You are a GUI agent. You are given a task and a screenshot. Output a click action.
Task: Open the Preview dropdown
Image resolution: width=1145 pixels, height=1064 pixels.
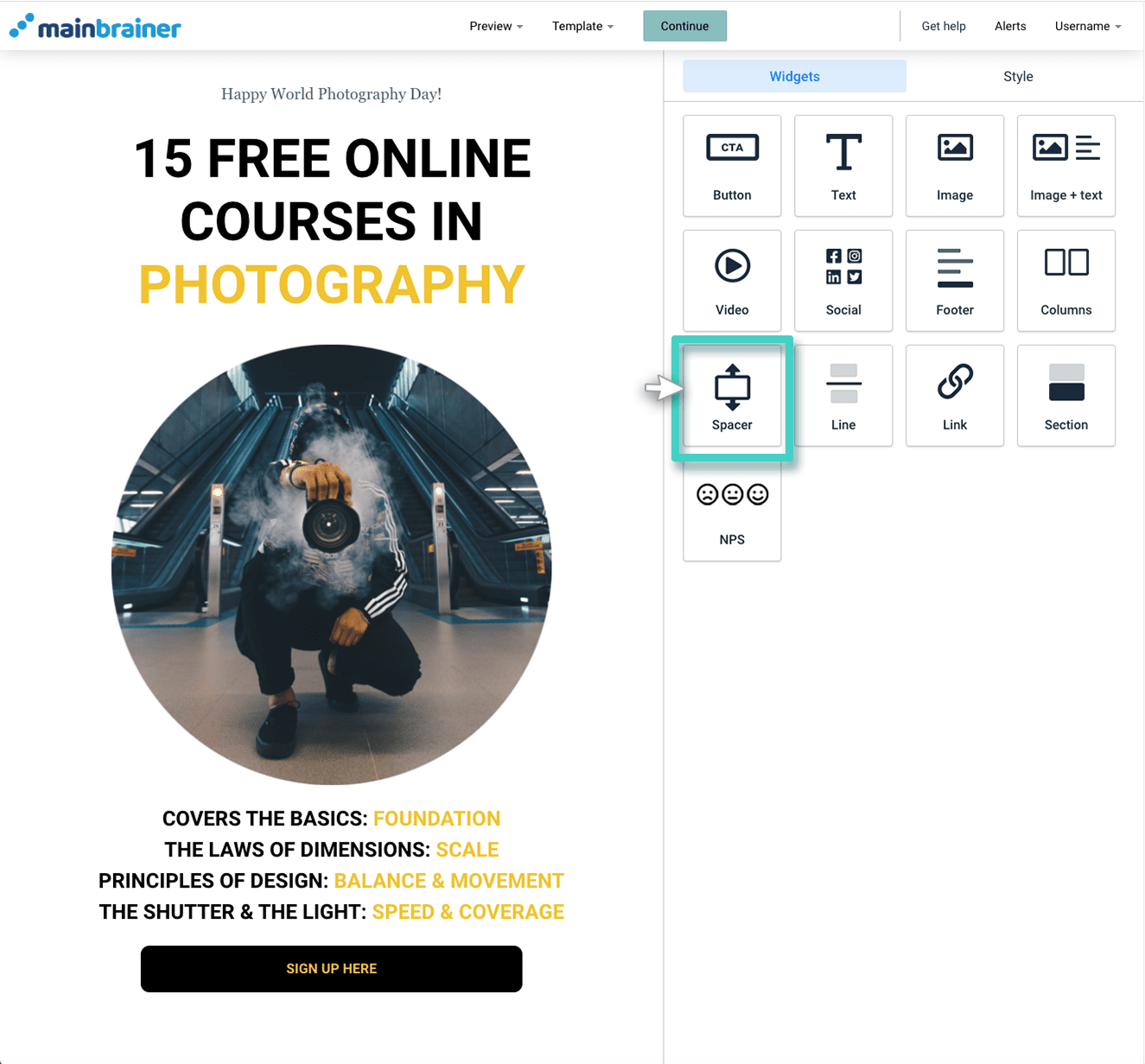coord(495,26)
